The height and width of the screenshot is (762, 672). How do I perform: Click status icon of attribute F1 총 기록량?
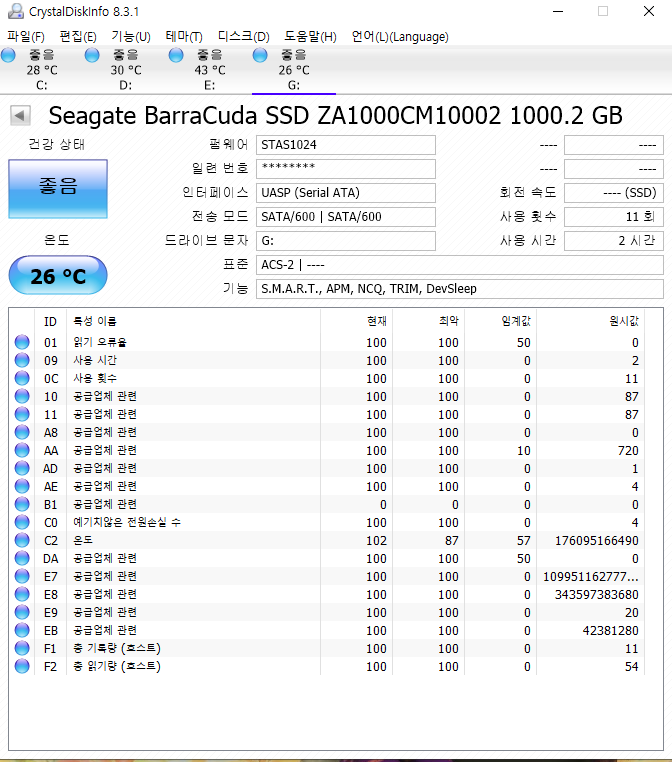[x=22, y=648]
